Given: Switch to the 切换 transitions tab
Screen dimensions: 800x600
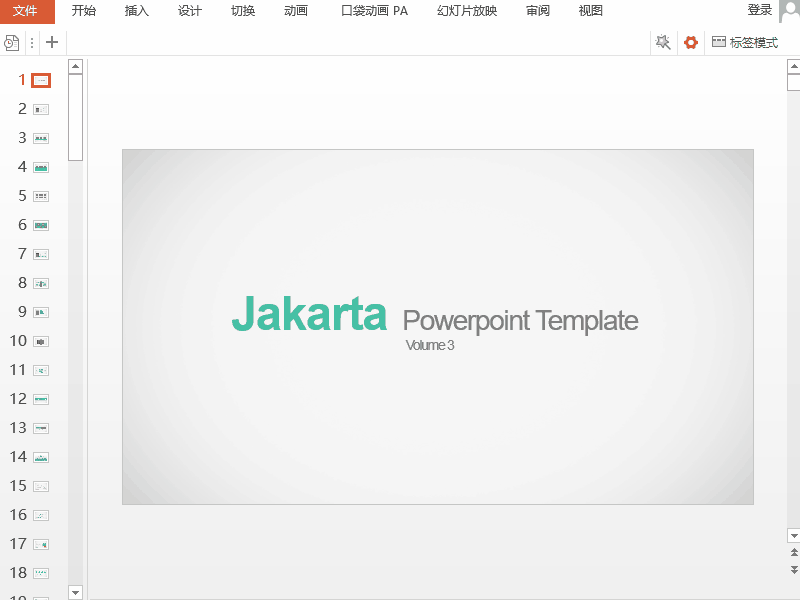Looking at the screenshot, I should coord(243,11).
